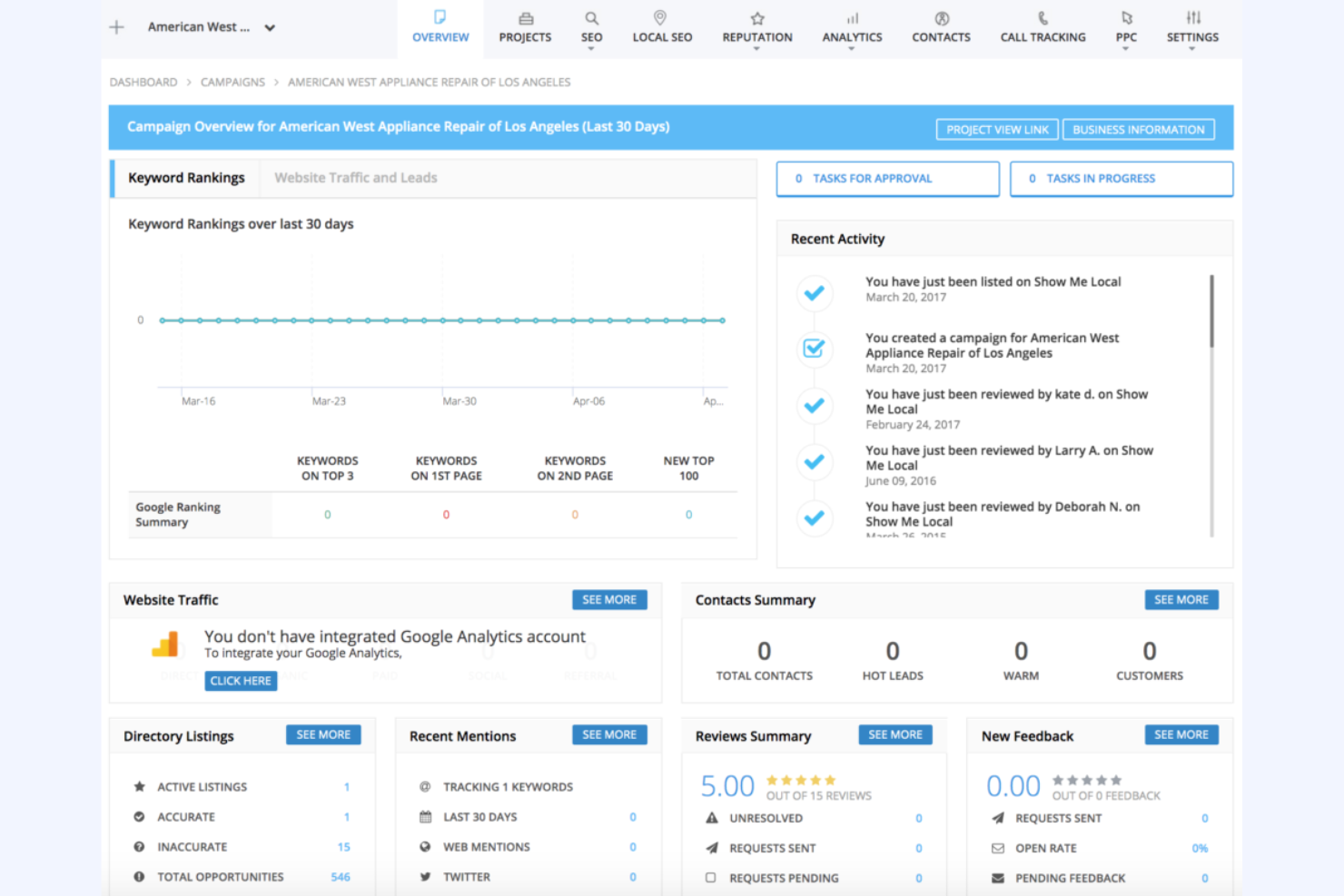Click the Open Rate envelope icon
This screenshot has height=896, width=1344.
[x=998, y=848]
